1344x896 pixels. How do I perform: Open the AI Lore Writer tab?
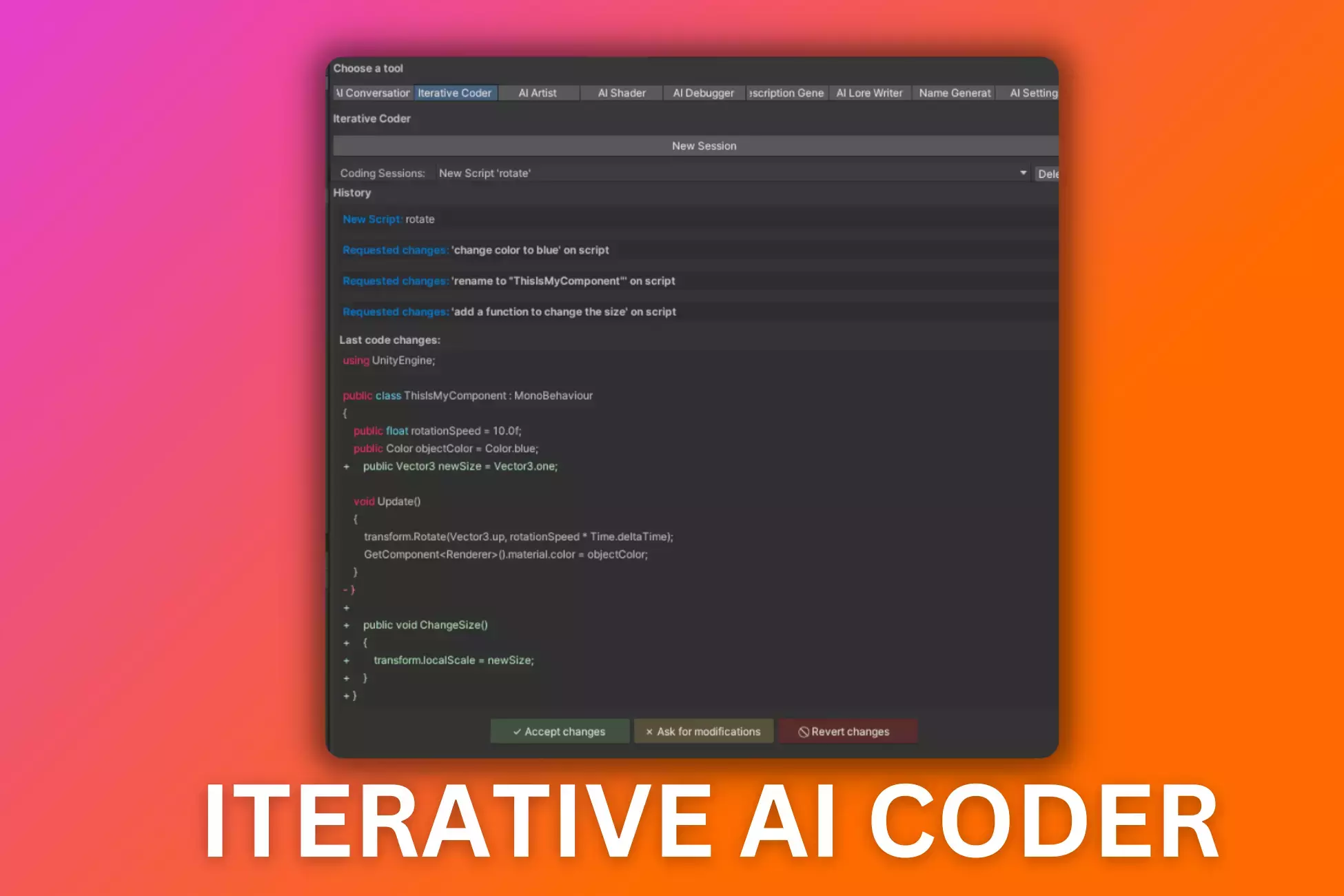(869, 93)
